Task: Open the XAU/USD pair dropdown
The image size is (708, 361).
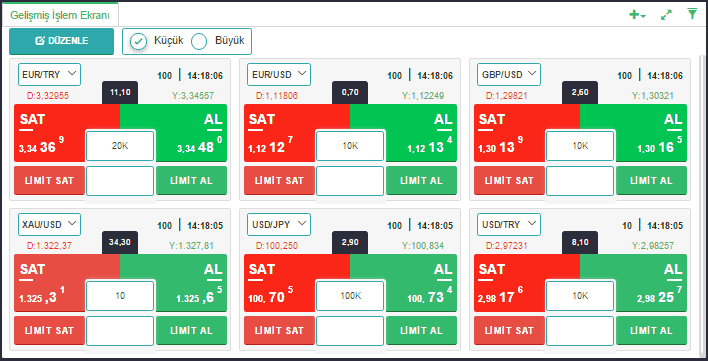Action: click(49, 224)
